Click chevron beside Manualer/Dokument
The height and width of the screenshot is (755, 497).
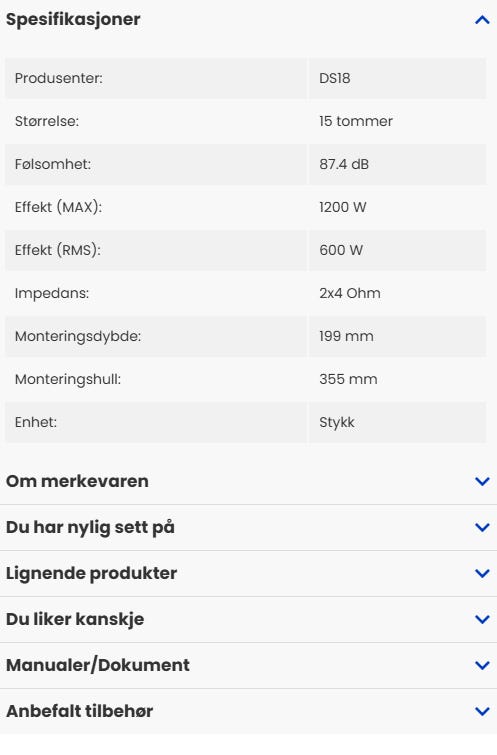point(482,665)
